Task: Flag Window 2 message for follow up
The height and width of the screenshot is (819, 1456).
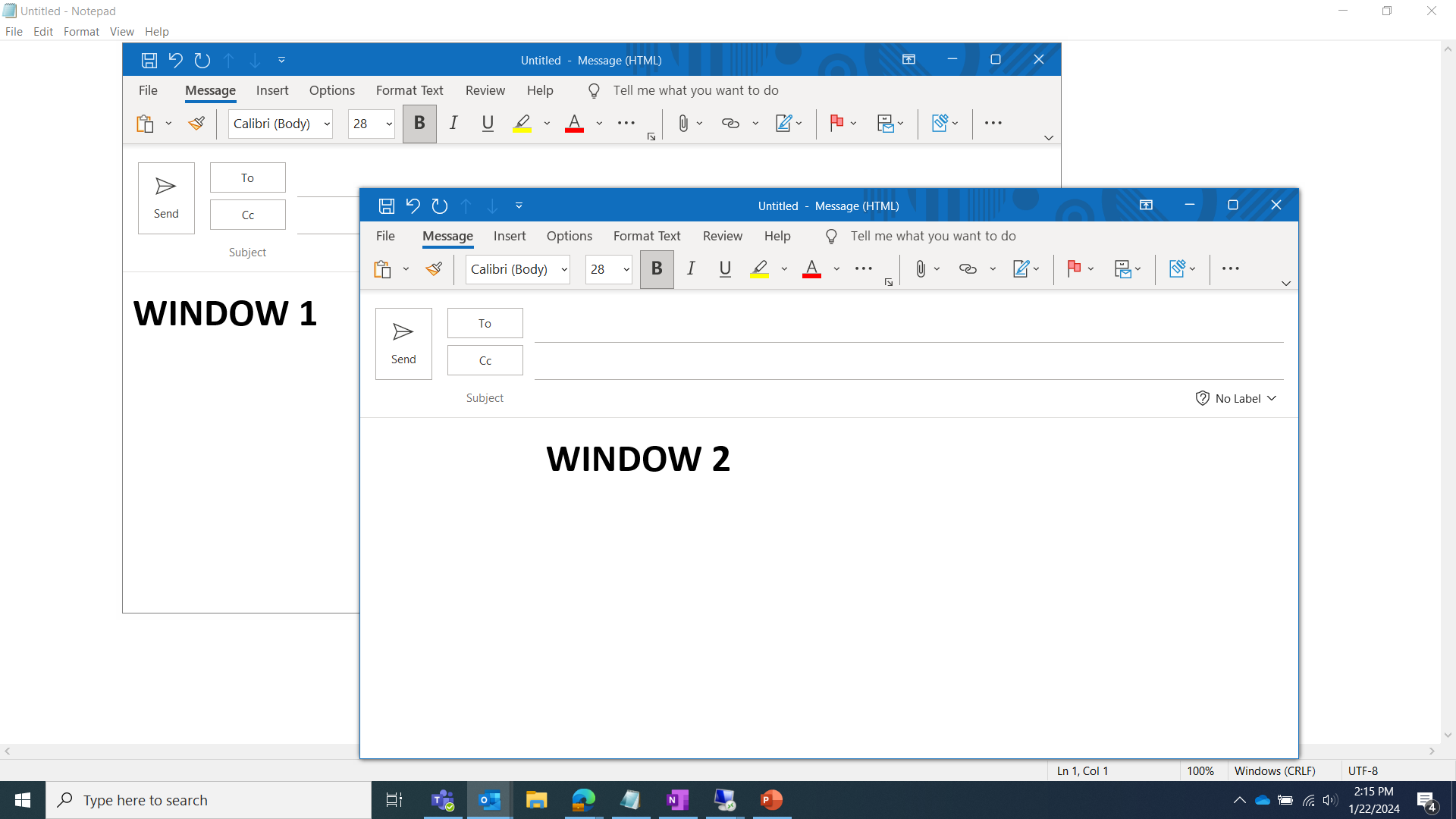Action: [1074, 269]
